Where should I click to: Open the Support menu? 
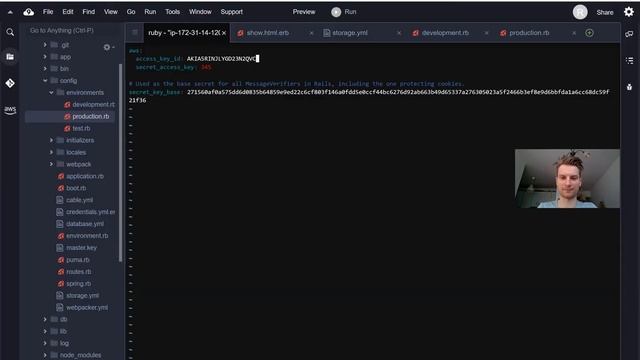(231, 12)
